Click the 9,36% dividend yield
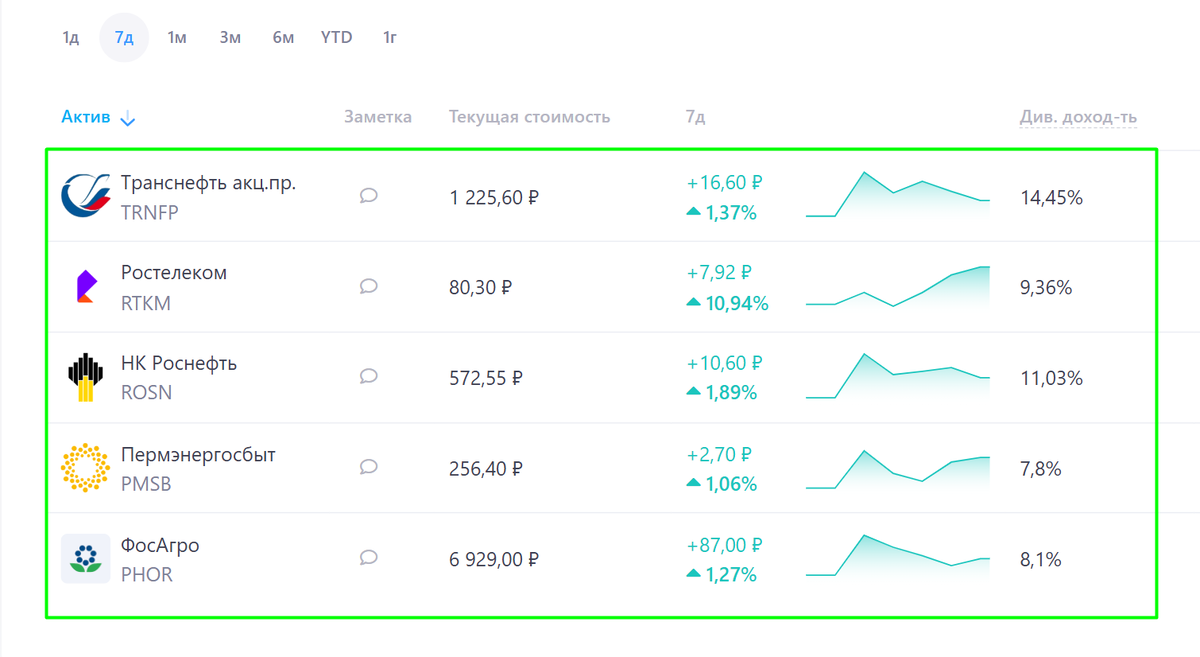The width and height of the screenshot is (1200, 657). pos(1046,288)
